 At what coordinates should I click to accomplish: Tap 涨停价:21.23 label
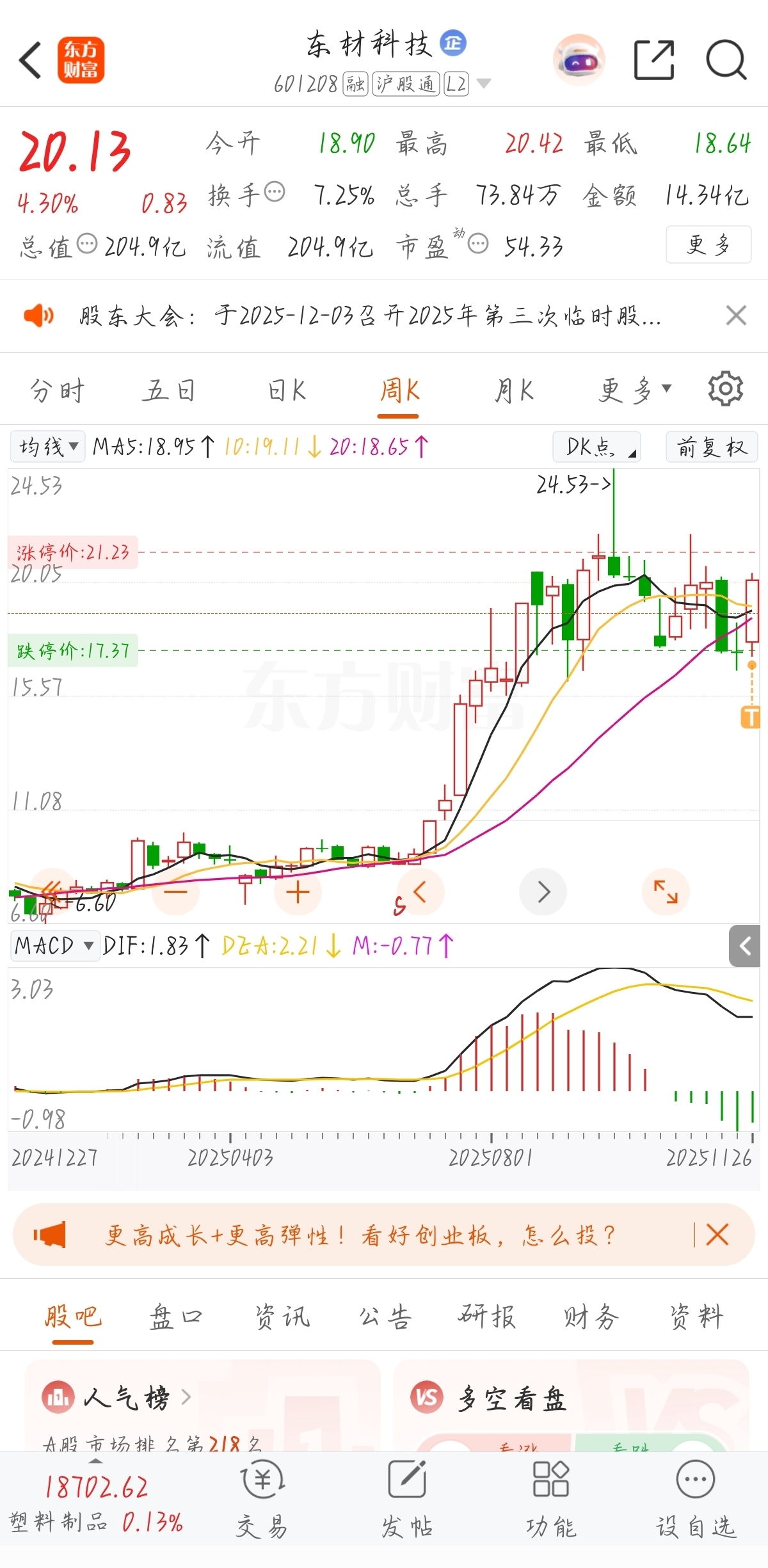coord(73,552)
